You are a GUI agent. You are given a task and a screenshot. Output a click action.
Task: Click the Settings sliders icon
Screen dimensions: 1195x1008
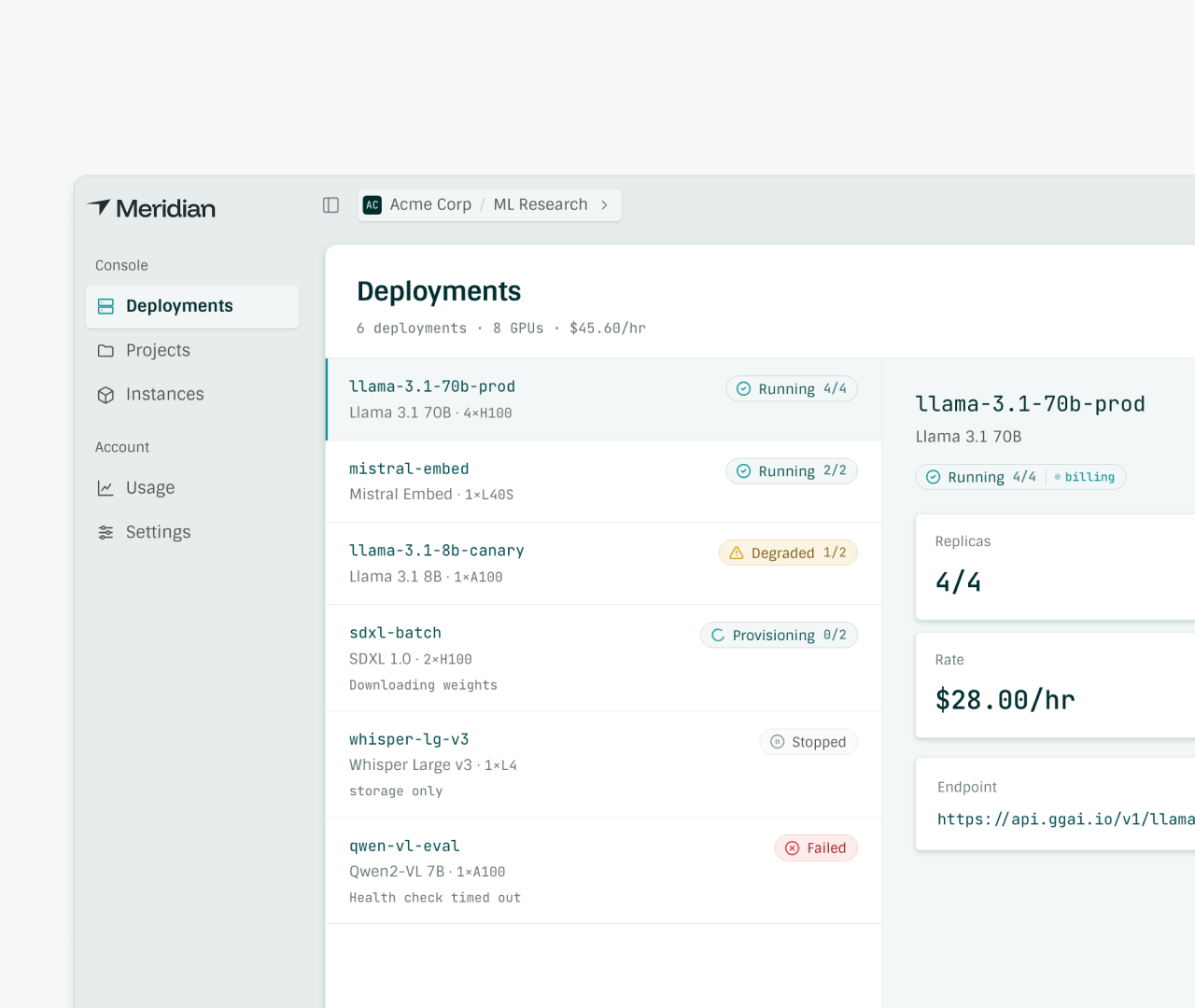click(x=106, y=532)
